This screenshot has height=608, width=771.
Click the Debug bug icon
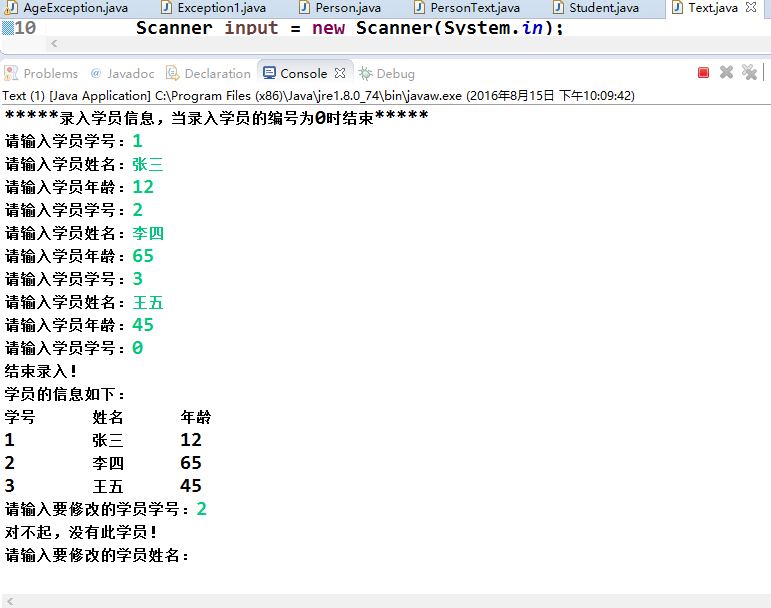pos(365,73)
